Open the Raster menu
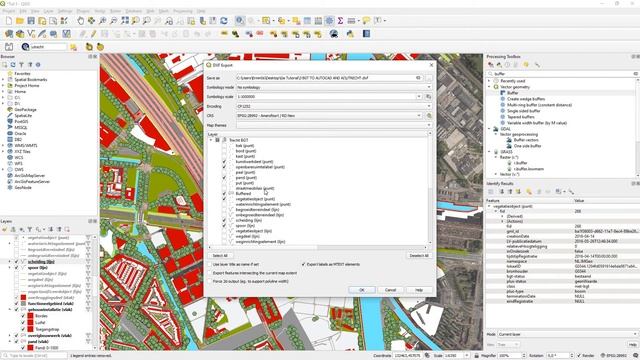 [116, 11]
